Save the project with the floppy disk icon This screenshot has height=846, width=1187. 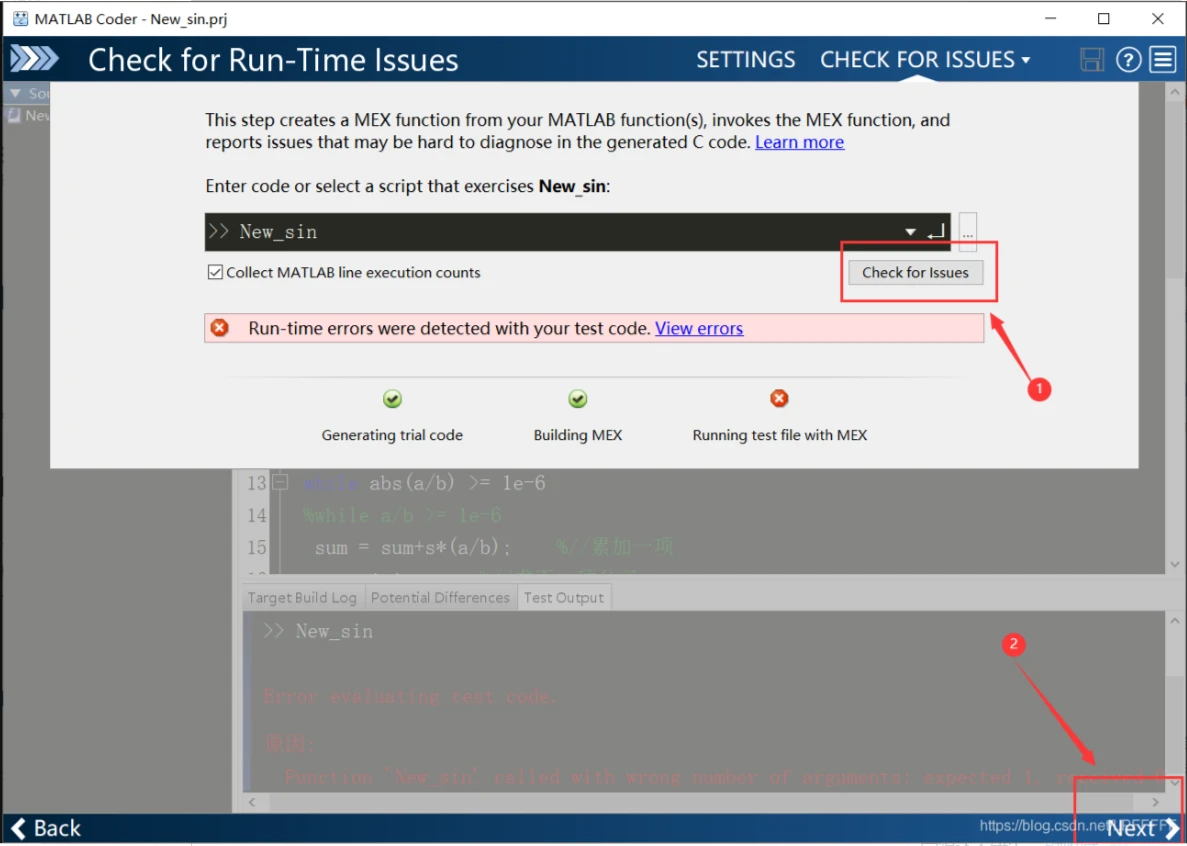tap(1092, 59)
